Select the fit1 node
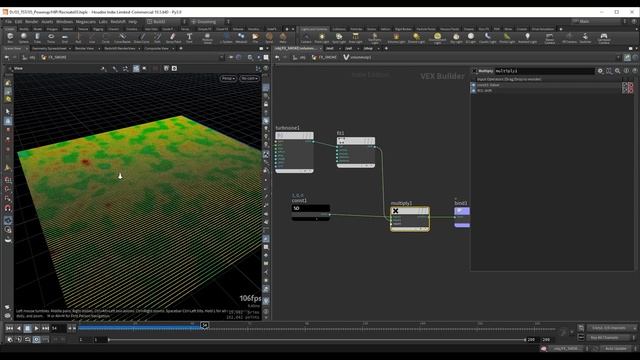Screen dimensions: 640x360 pos(356,152)
